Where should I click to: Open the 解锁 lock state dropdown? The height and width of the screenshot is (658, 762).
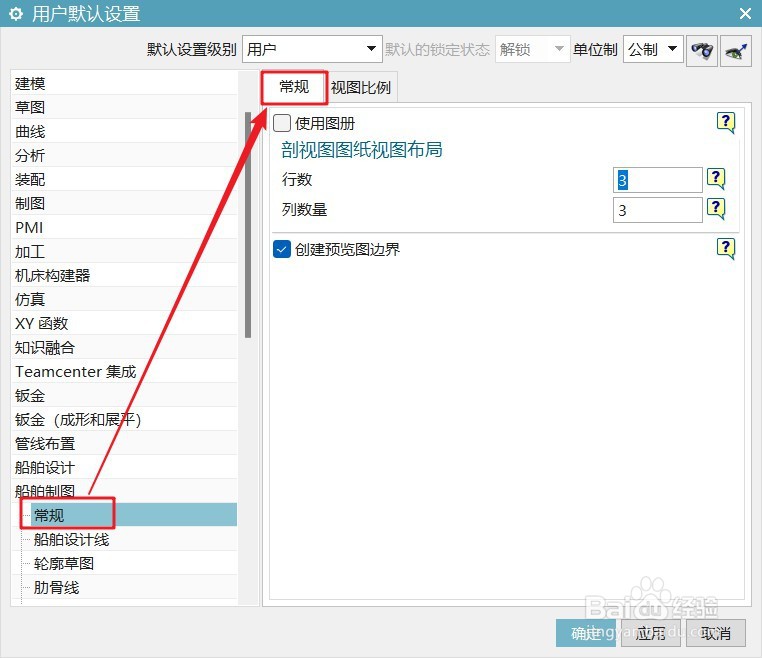532,49
